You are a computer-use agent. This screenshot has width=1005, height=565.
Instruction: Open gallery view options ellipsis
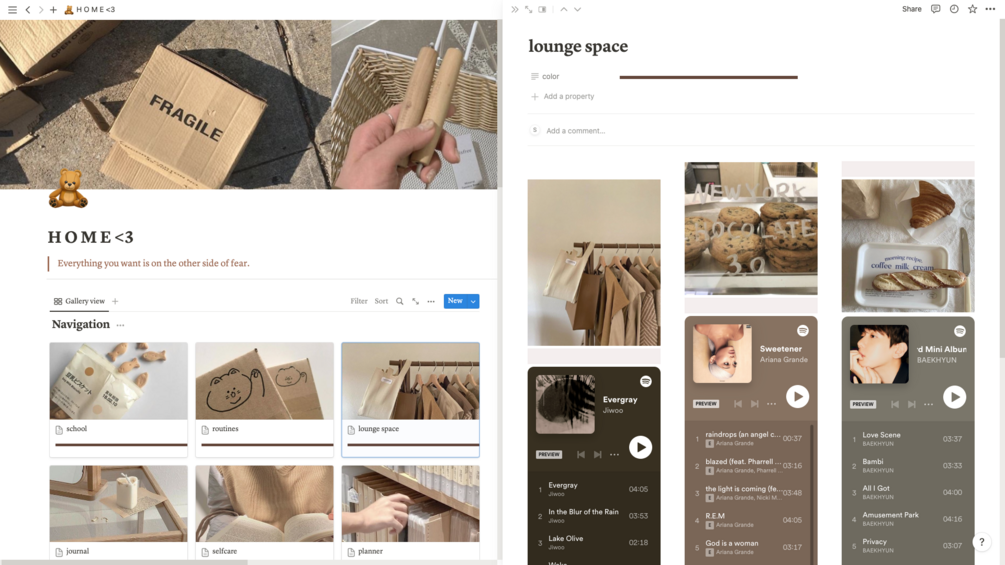point(431,301)
